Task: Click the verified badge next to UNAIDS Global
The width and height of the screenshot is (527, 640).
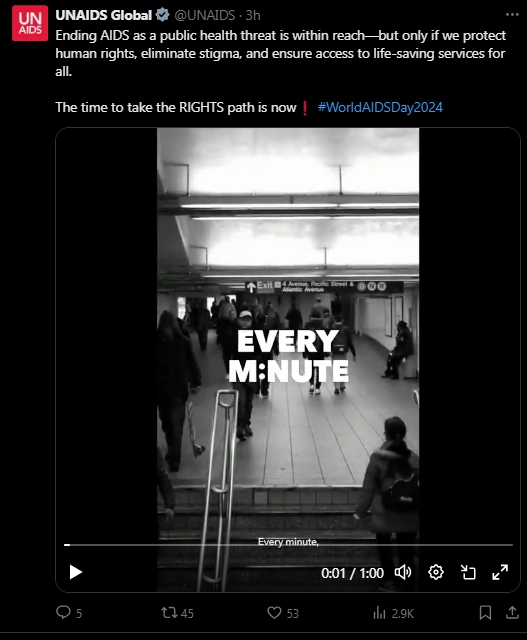Action: click(x=162, y=15)
